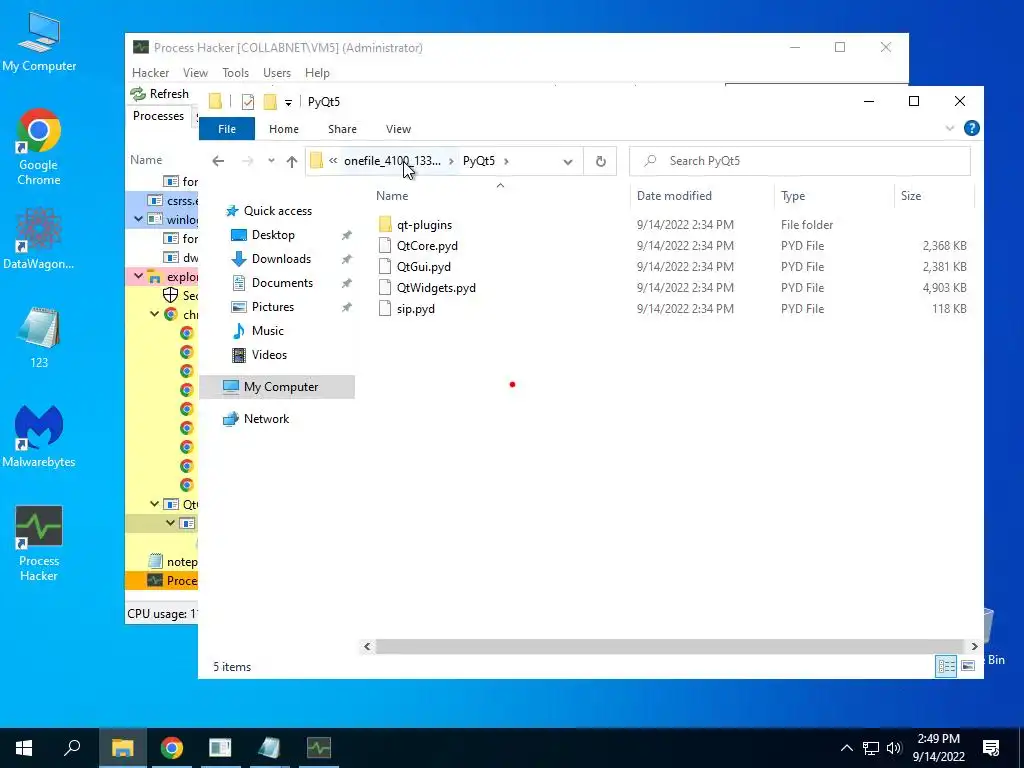Select Processes tab in Process Hacker

pos(158,116)
